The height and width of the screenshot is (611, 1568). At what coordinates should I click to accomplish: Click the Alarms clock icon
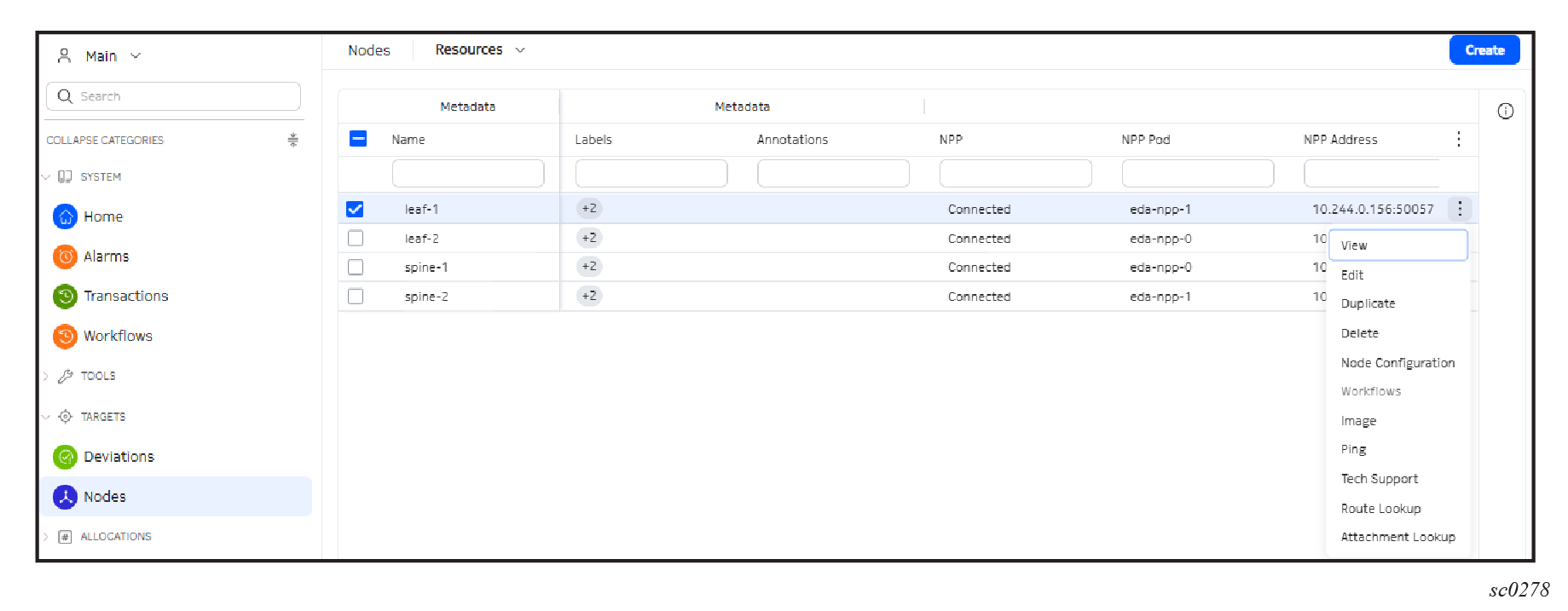click(65, 257)
